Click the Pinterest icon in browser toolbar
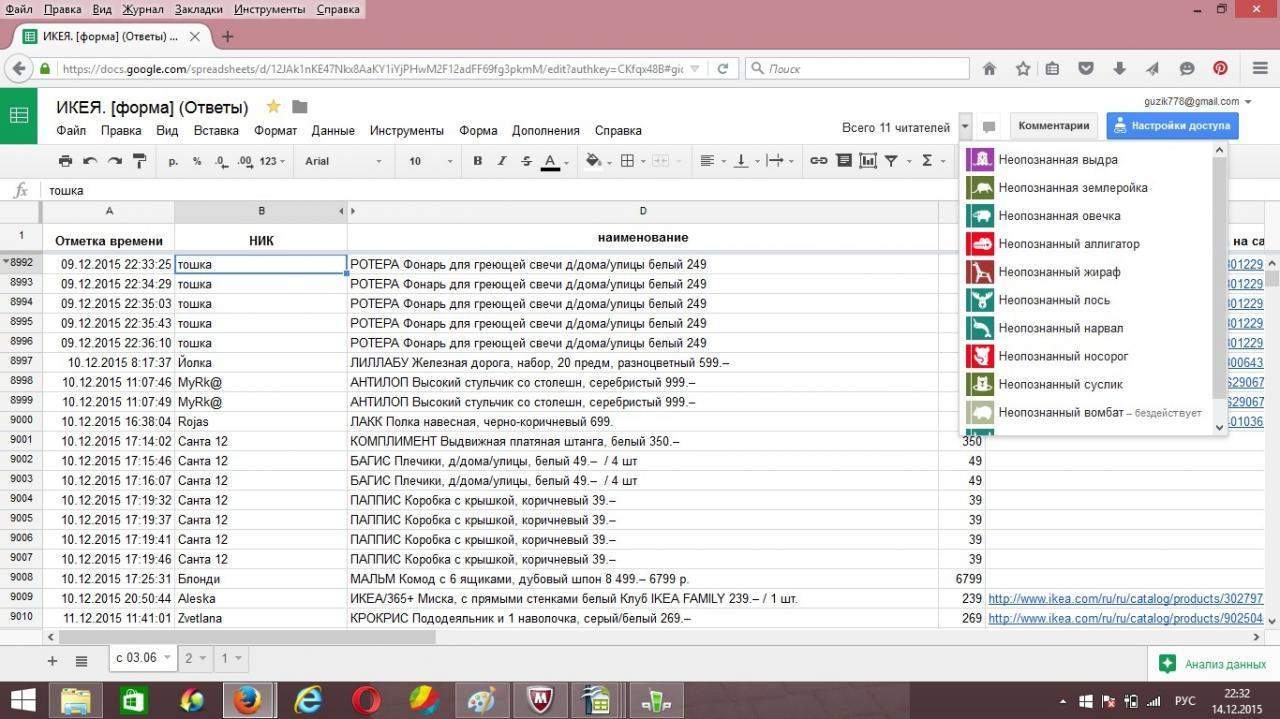The height and width of the screenshot is (719, 1280). [x=1220, y=69]
